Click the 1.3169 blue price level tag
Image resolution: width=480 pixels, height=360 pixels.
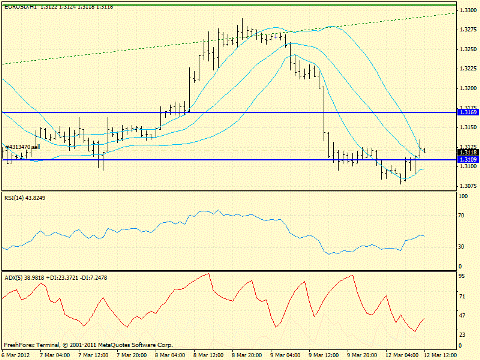(469, 112)
